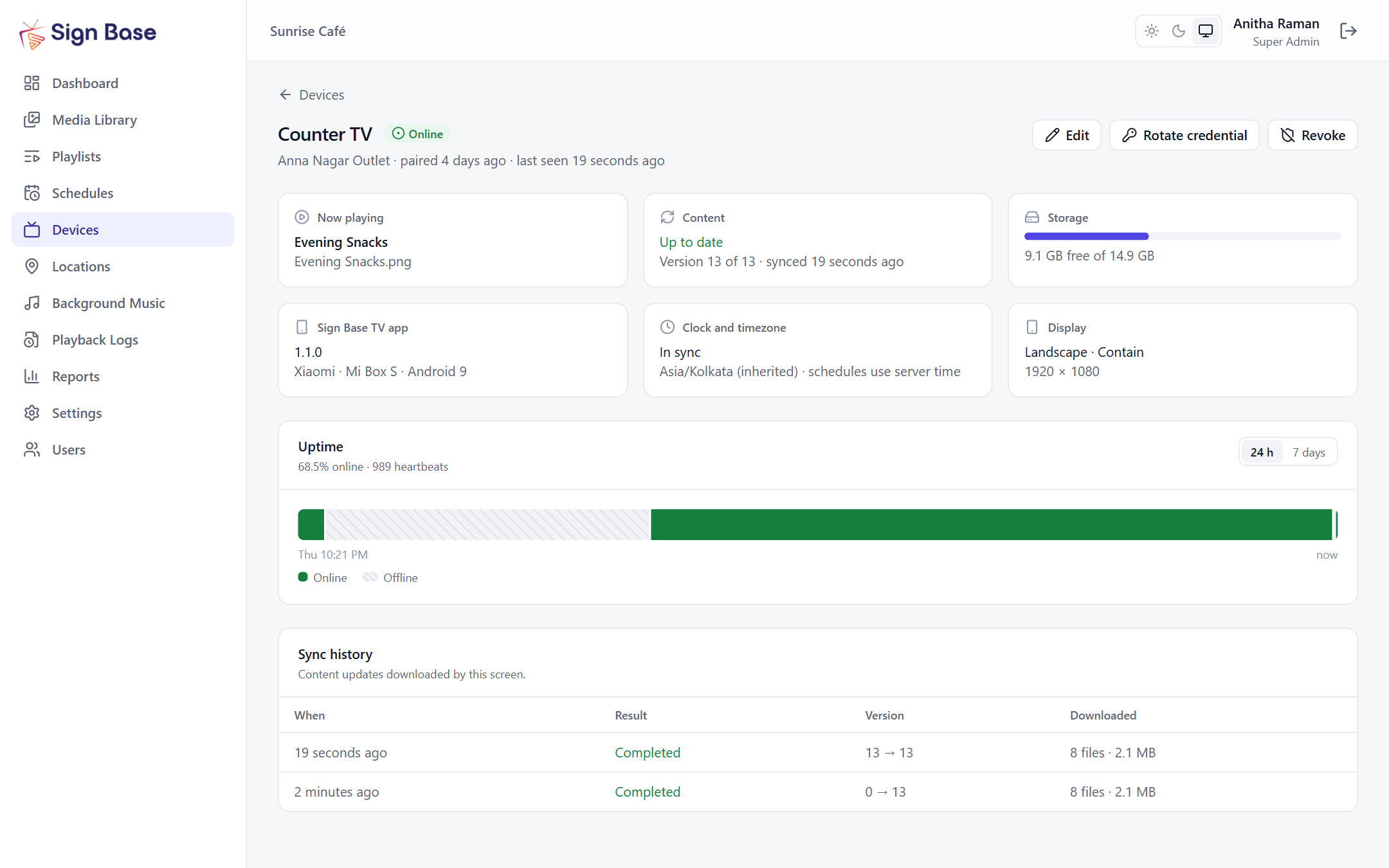The height and width of the screenshot is (868, 1389).
Task: Click the Playback Logs icon
Action: (x=32, y=339)
